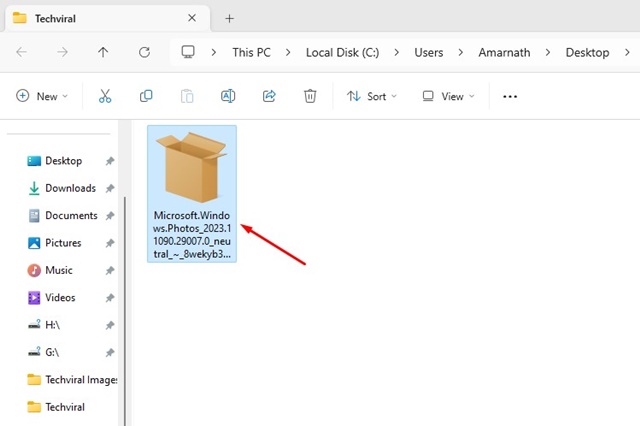Open the Sort options dropdown
The height and width of the screenshot is (426, 640).
click(x=372, y=96)
